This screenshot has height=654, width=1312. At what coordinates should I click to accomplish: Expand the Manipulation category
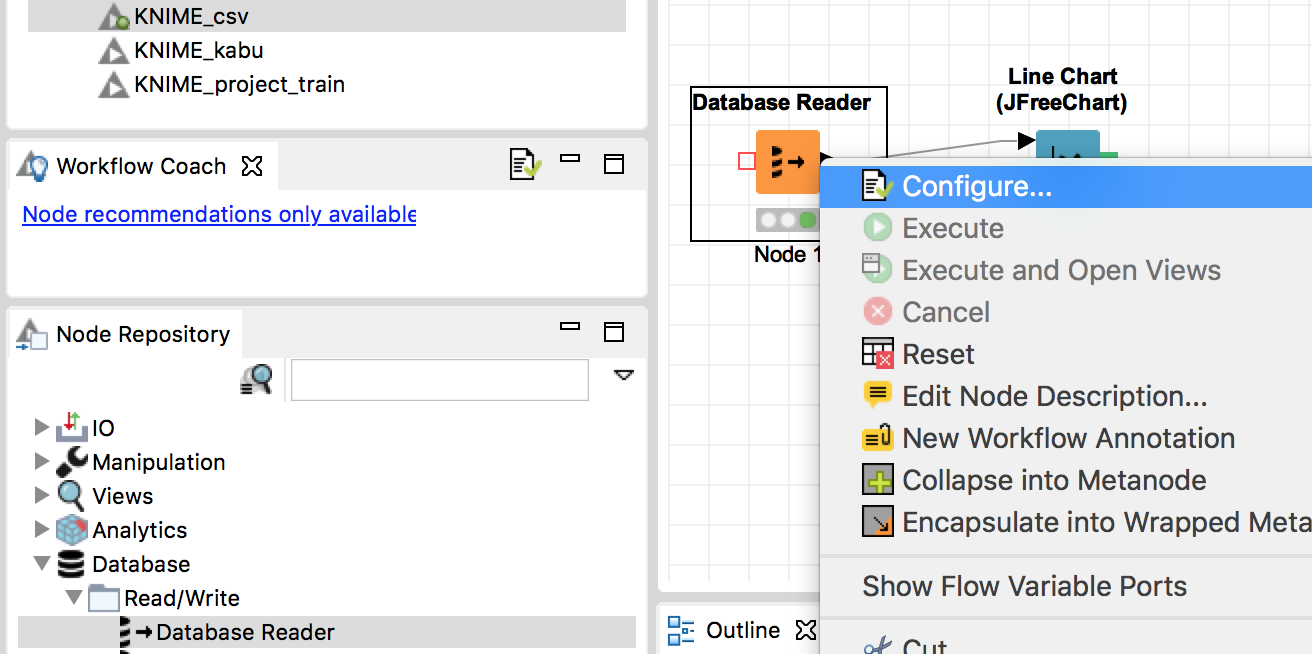point(41,461)
